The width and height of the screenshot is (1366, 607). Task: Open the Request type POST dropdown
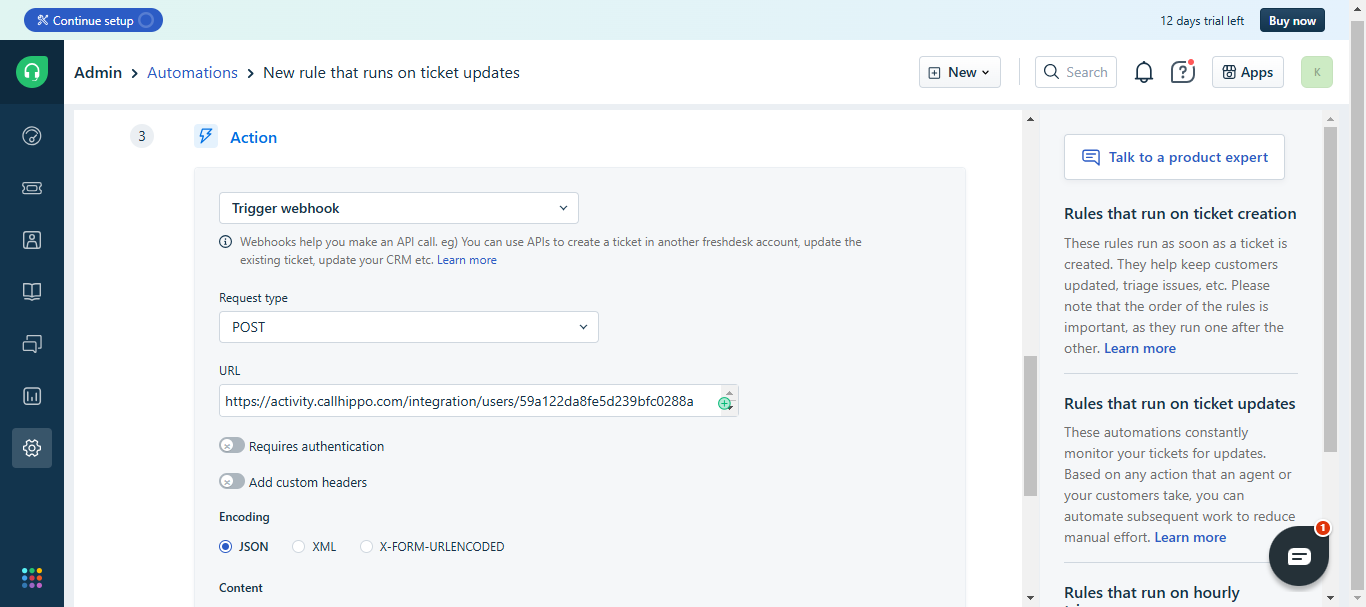pos(409,327)
